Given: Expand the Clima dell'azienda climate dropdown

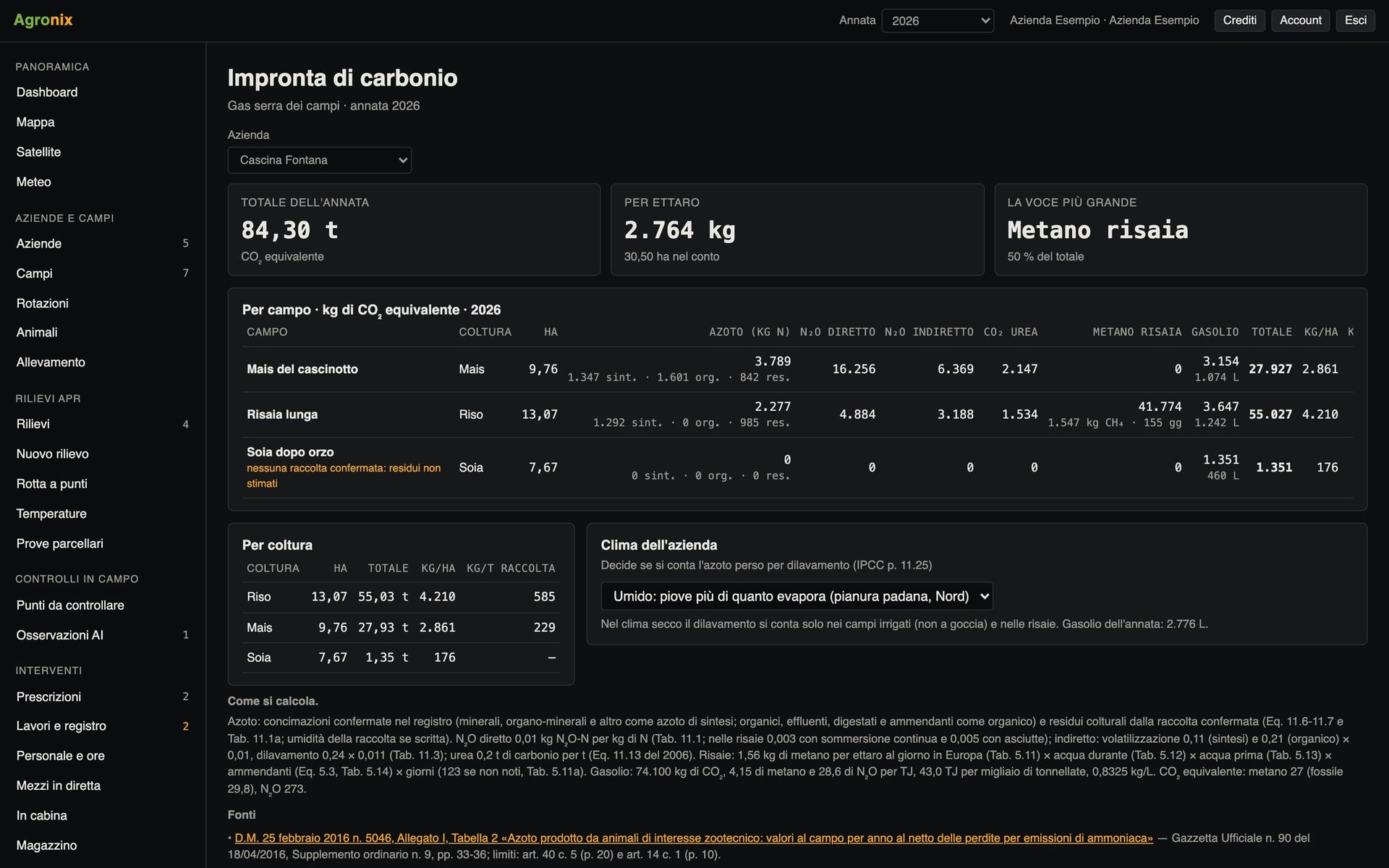Looking at the screenshot, I should tap(797, 596).
